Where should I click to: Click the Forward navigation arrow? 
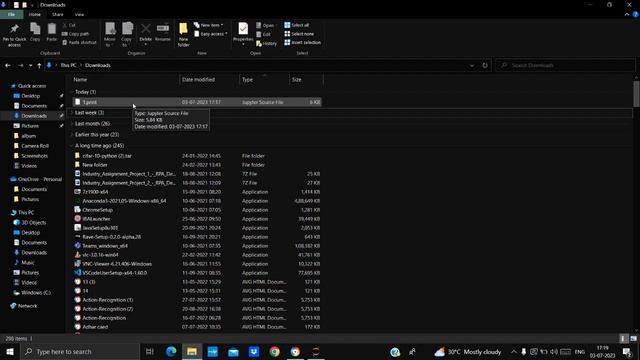(x=20, y=65)
